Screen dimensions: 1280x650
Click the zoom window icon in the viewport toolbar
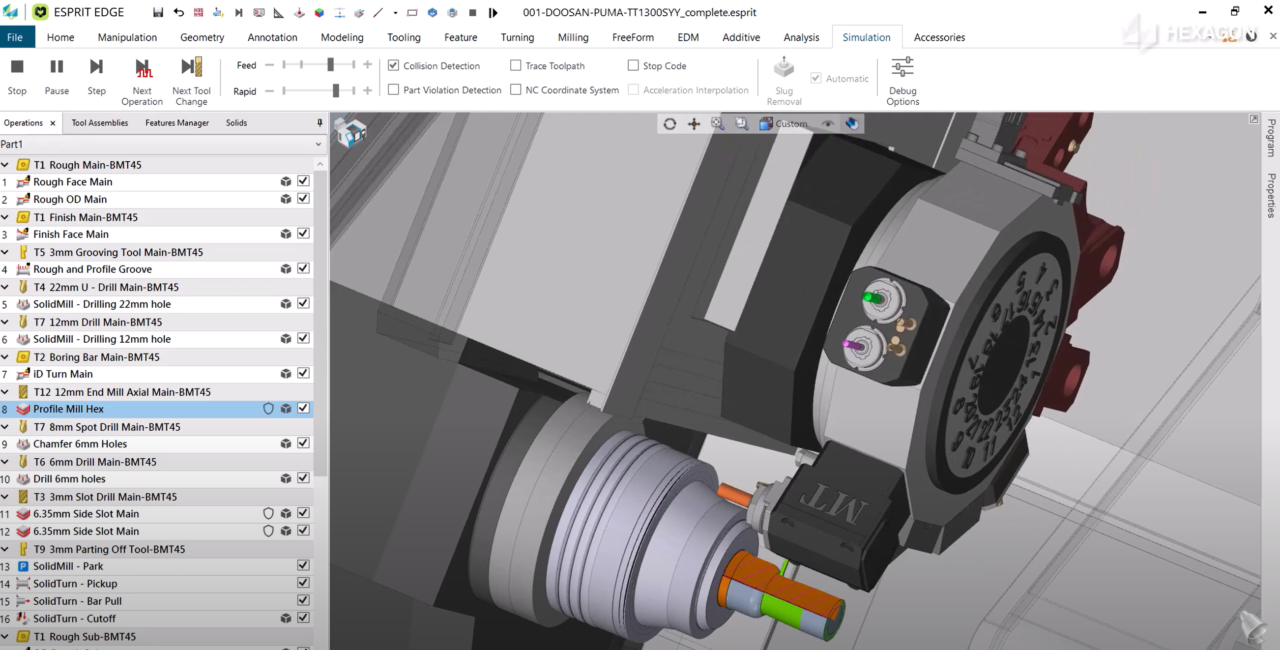pos(742,124)
